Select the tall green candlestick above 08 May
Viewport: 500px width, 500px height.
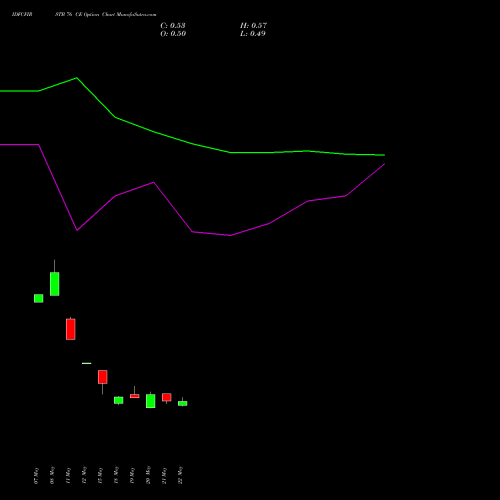55,284
